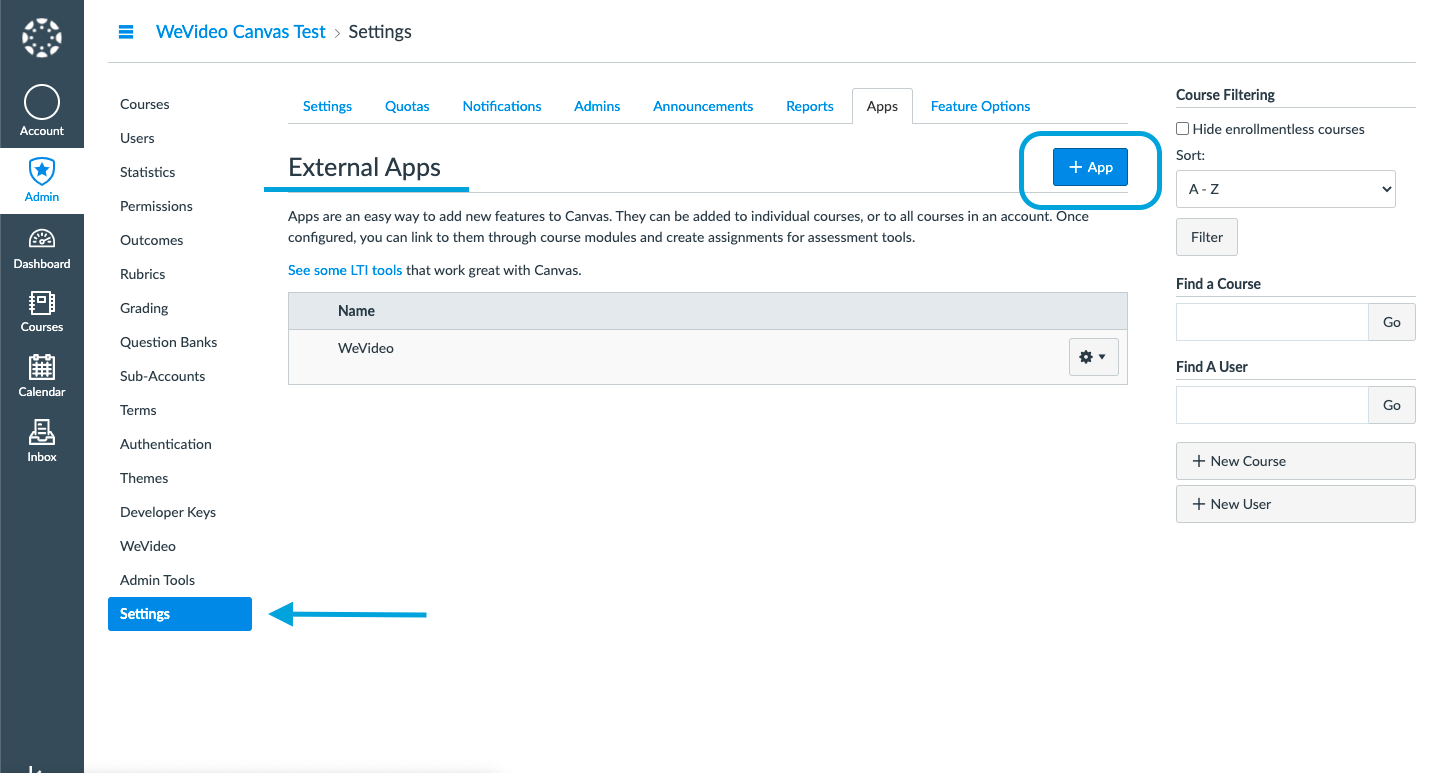Open Courses from global navigation

(x=42, y=312)
